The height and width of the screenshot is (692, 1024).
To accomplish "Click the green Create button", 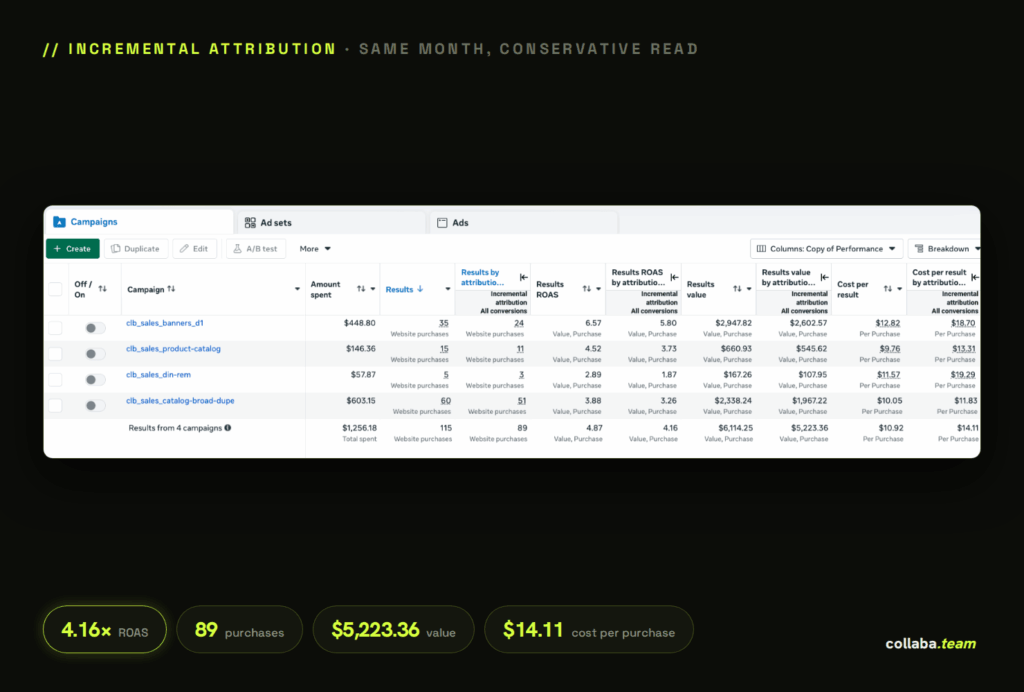I will tap(72, 249).
